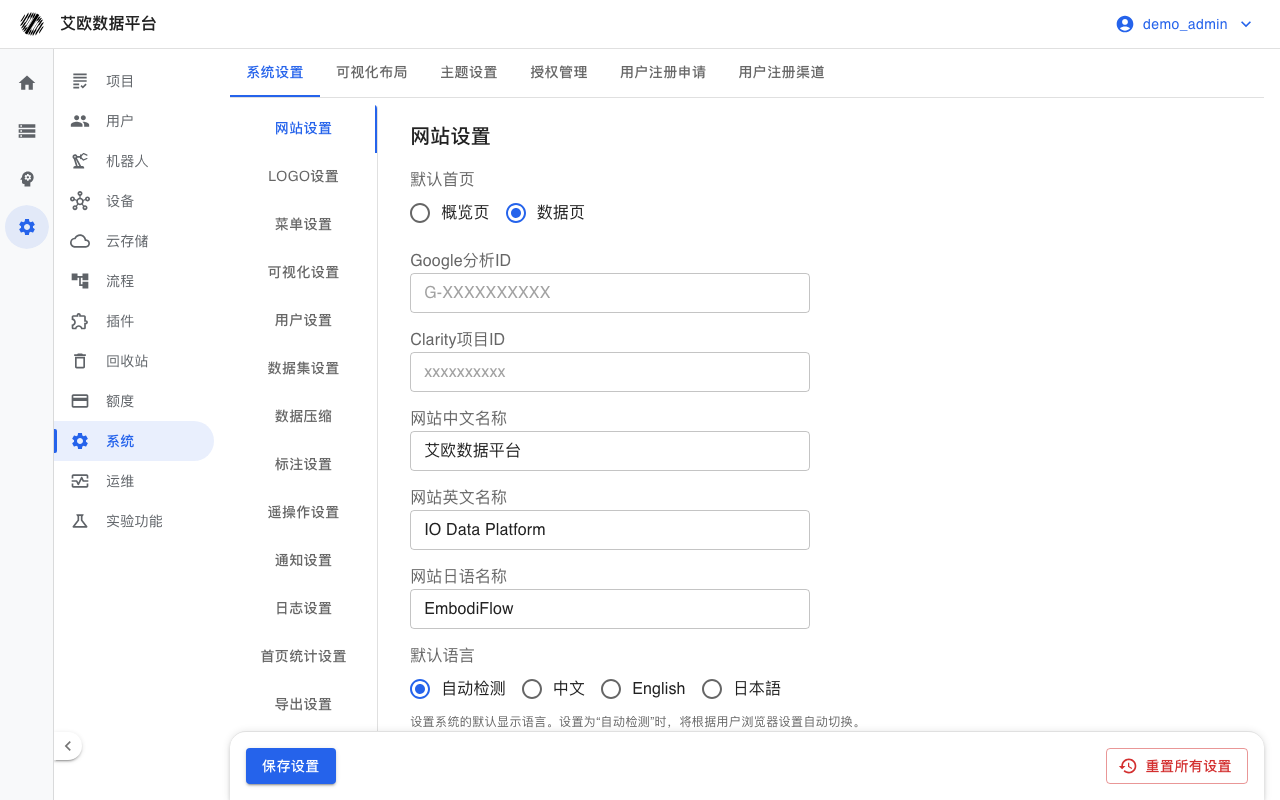Open the AI head icon in left rail
Screen dimensions: 1280x800
tap(27, 179)
